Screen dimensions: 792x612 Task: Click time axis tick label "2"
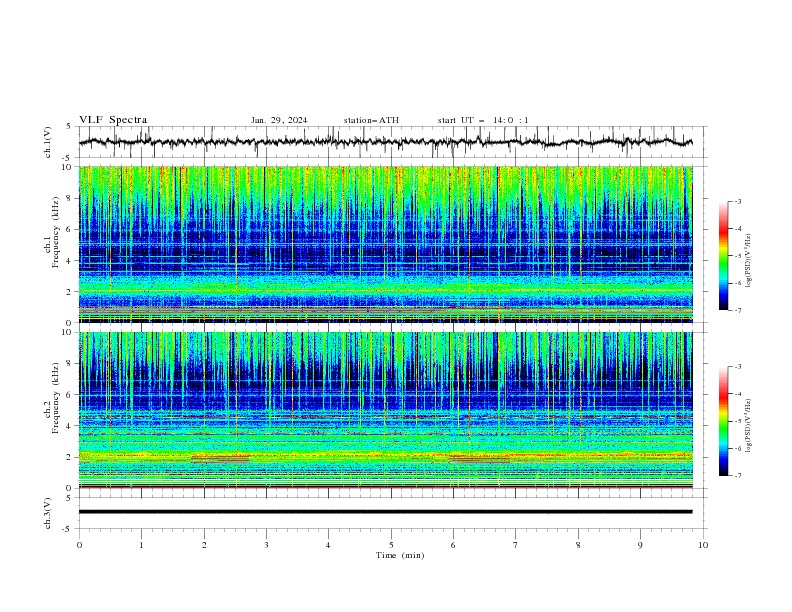coord(204,545)
